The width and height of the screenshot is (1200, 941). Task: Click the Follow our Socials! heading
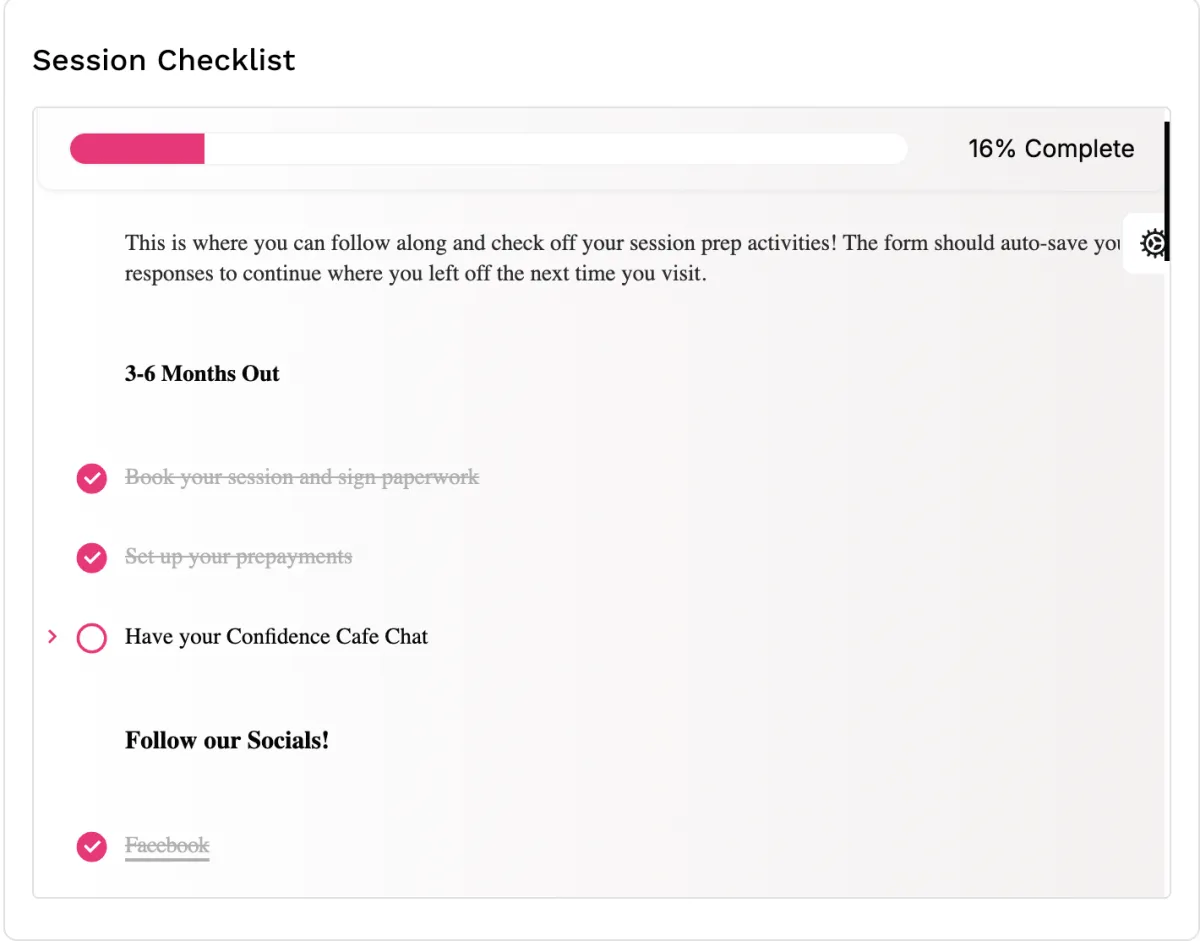point(227,741)
